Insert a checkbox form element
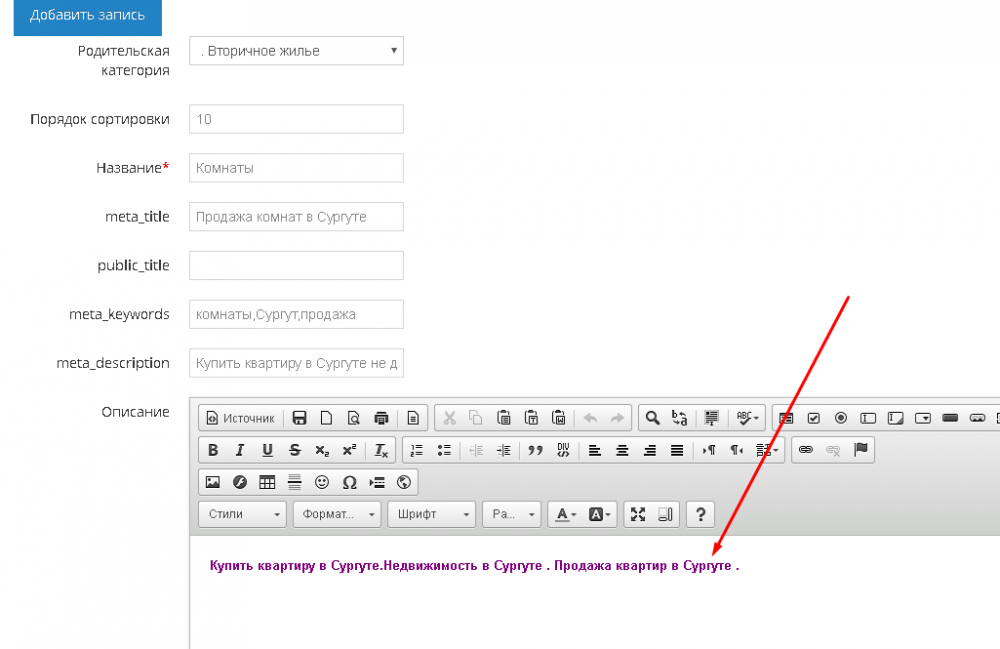This screenshot has height=649, width=1000. (x=814, y=418)
